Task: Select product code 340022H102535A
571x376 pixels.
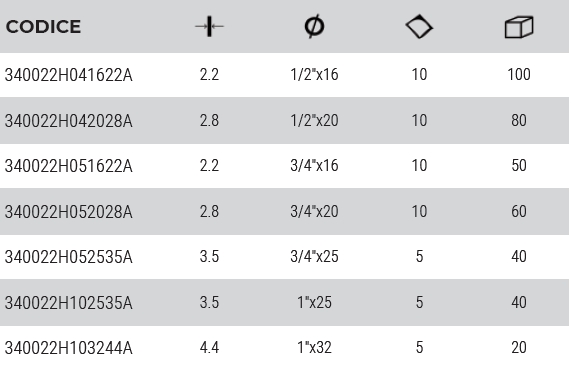Action: [x=68, y=302]
